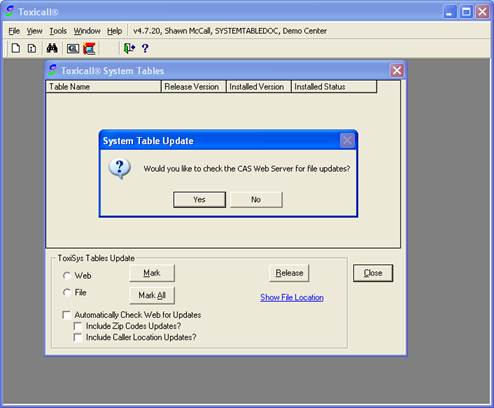The image size is (494, 408).
Task: Open the Tools menu
Action: click(x=58, y=31)
